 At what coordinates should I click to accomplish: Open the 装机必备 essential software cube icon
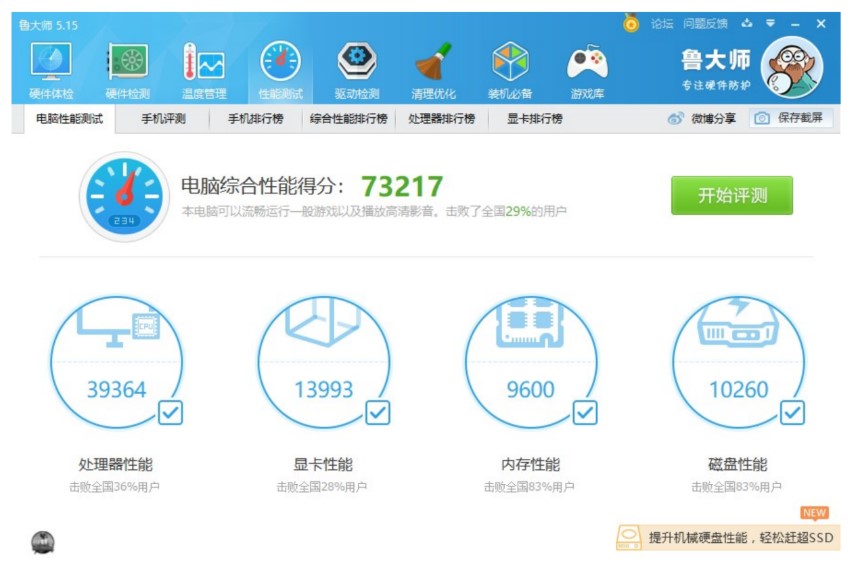pyautogui.click(x=510, y=70)
